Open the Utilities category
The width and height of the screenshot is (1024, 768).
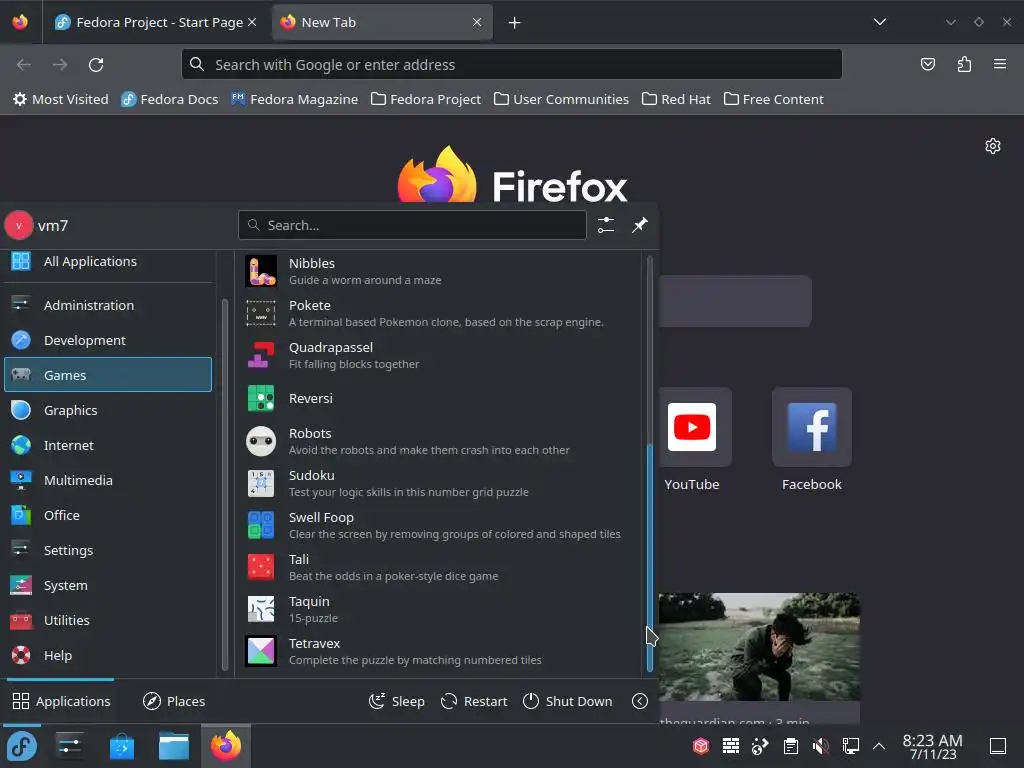pyautogui.click(x=108, y=620)
